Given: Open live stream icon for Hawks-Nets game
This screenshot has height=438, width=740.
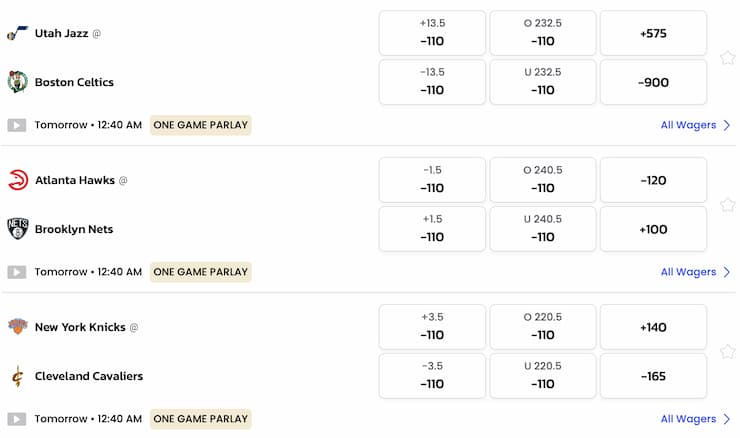Looking at the screenshot, I should click(16, 272).
